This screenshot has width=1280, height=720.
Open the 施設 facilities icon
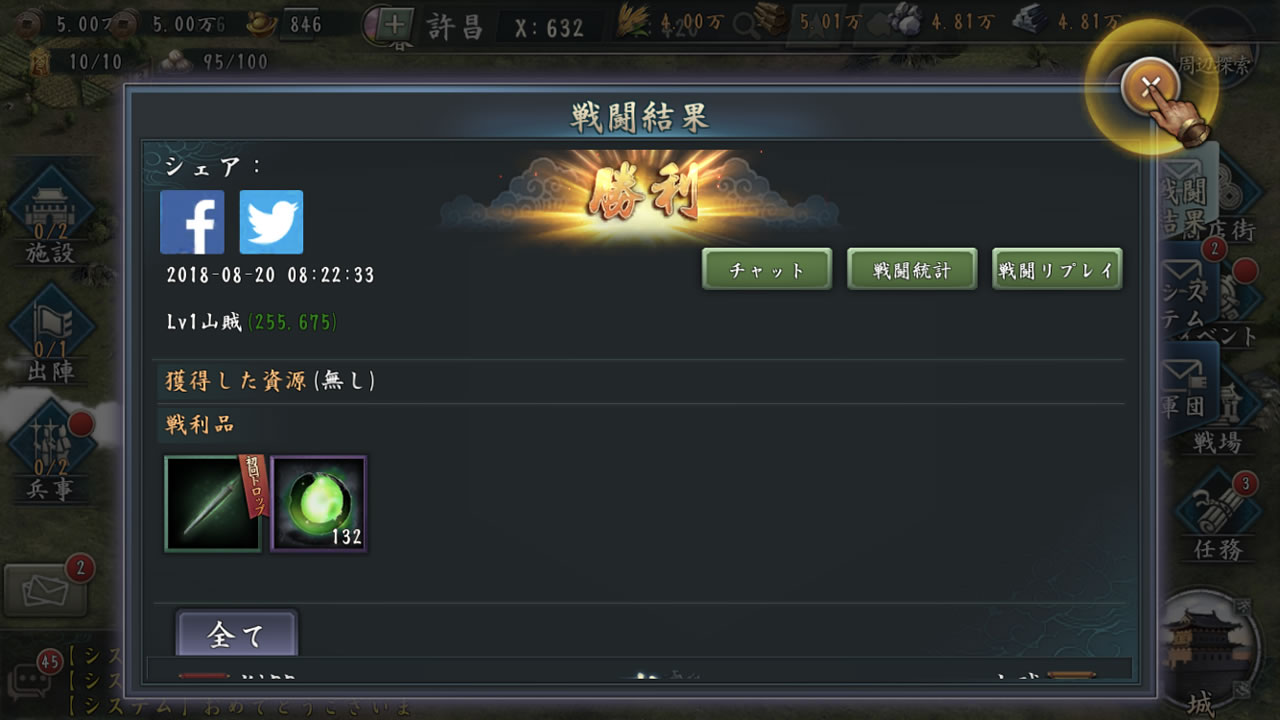[x=50, y=217]
